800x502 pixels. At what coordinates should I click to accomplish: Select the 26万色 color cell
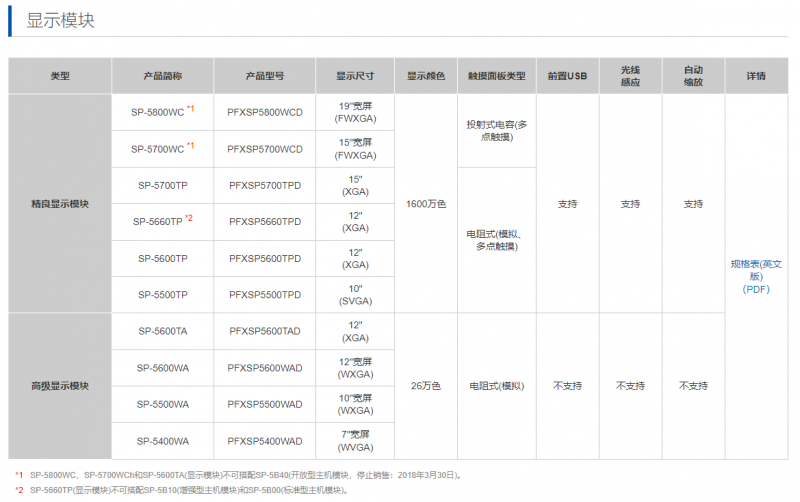tap(426, 386)
